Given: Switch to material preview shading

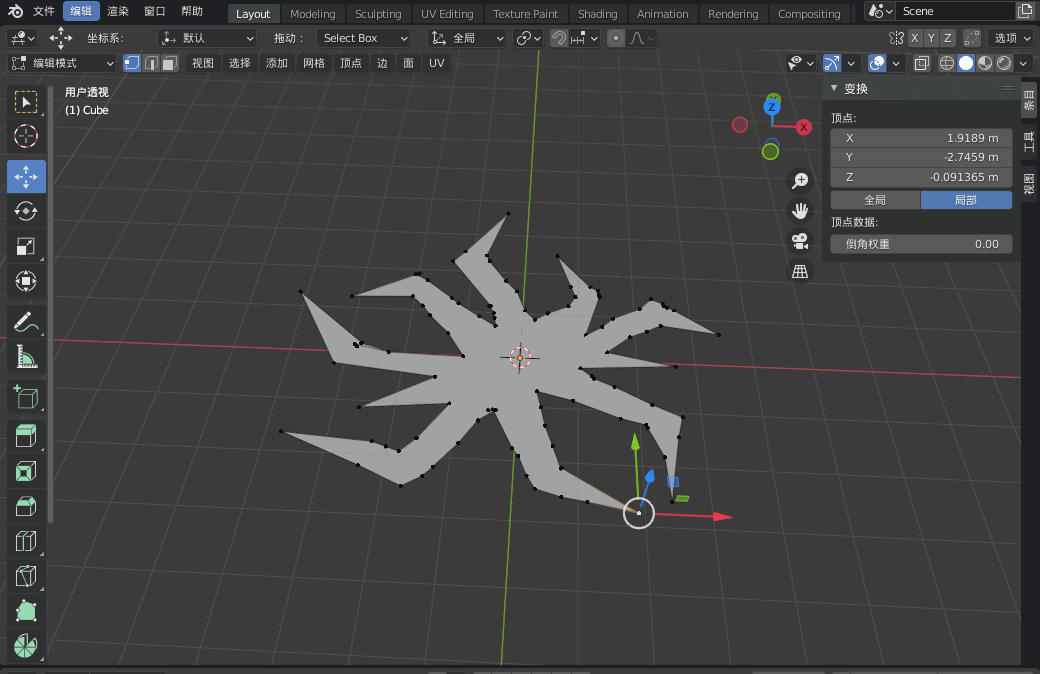Looking at the screenshot, I should point(985,63).
